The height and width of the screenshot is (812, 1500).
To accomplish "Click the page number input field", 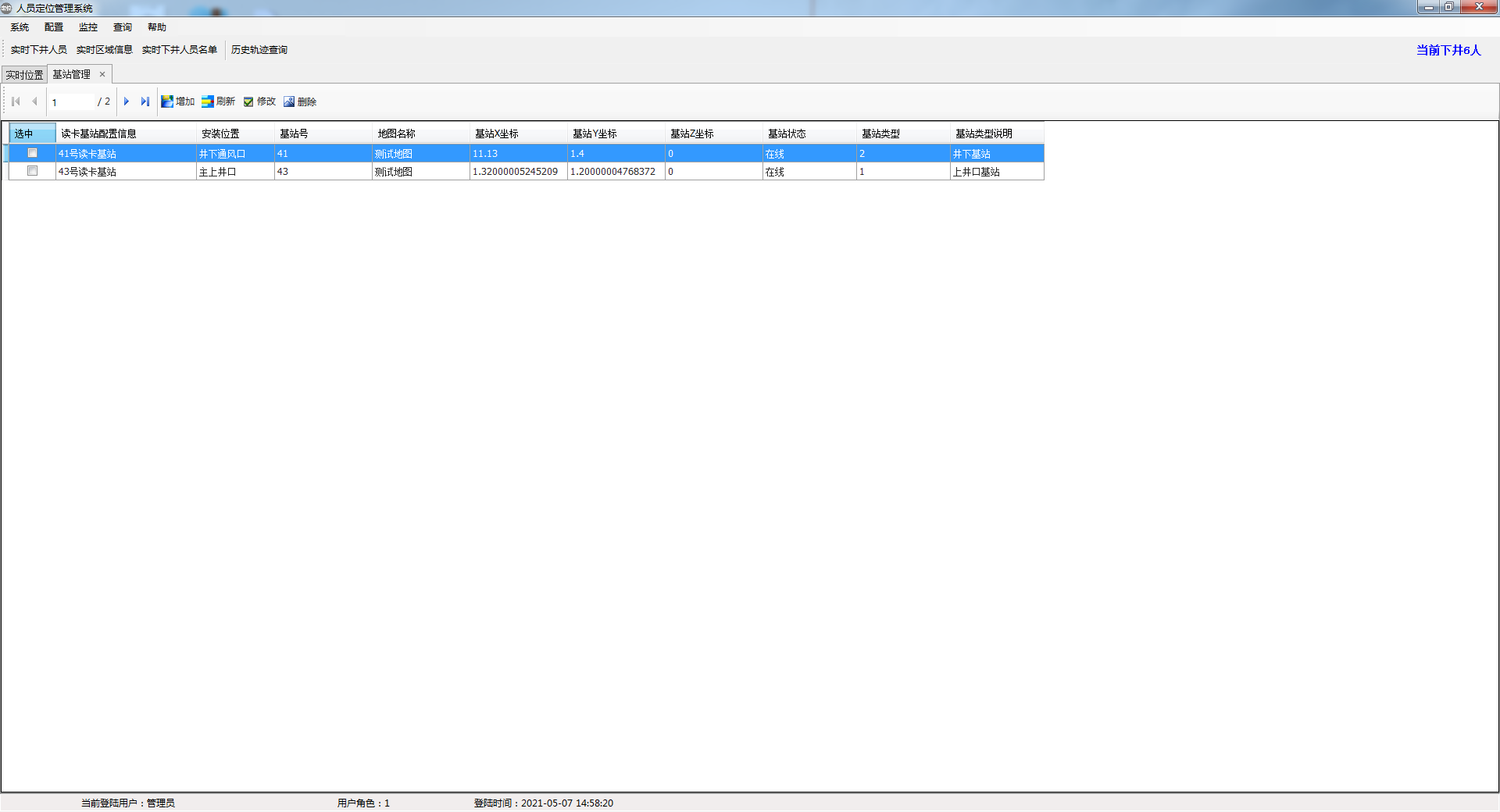I will [x=72, y=102].
